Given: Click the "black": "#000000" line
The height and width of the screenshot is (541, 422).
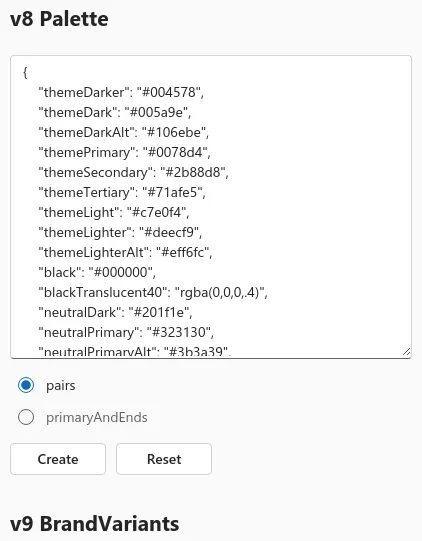Looking at the screenshot, I should click(x=97, y=272).
